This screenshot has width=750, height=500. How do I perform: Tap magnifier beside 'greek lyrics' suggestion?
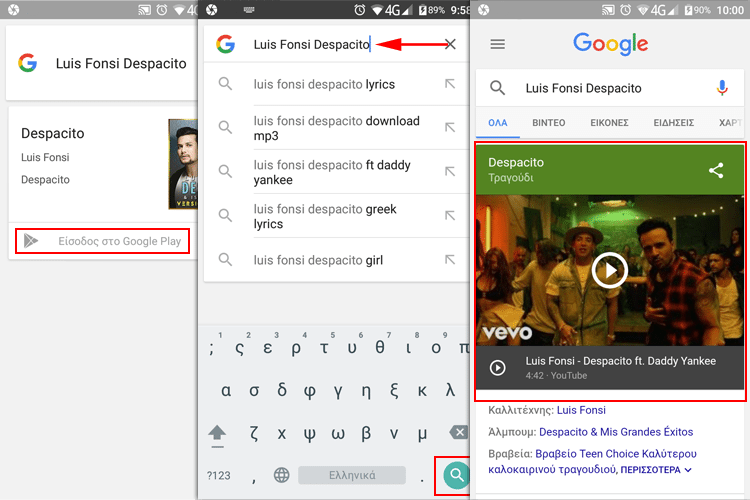pyautogui.click(x=225, y=216)
